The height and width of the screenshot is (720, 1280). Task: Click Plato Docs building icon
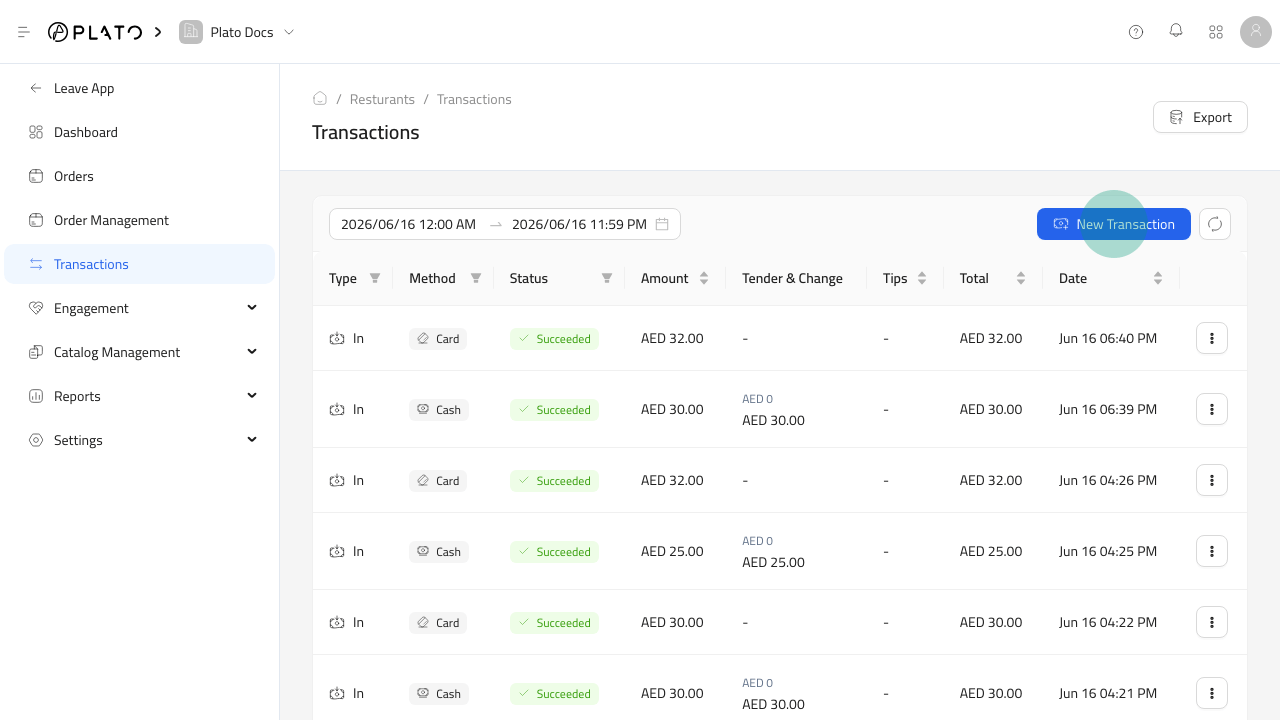pyautogui.click(x=191, y=32)
